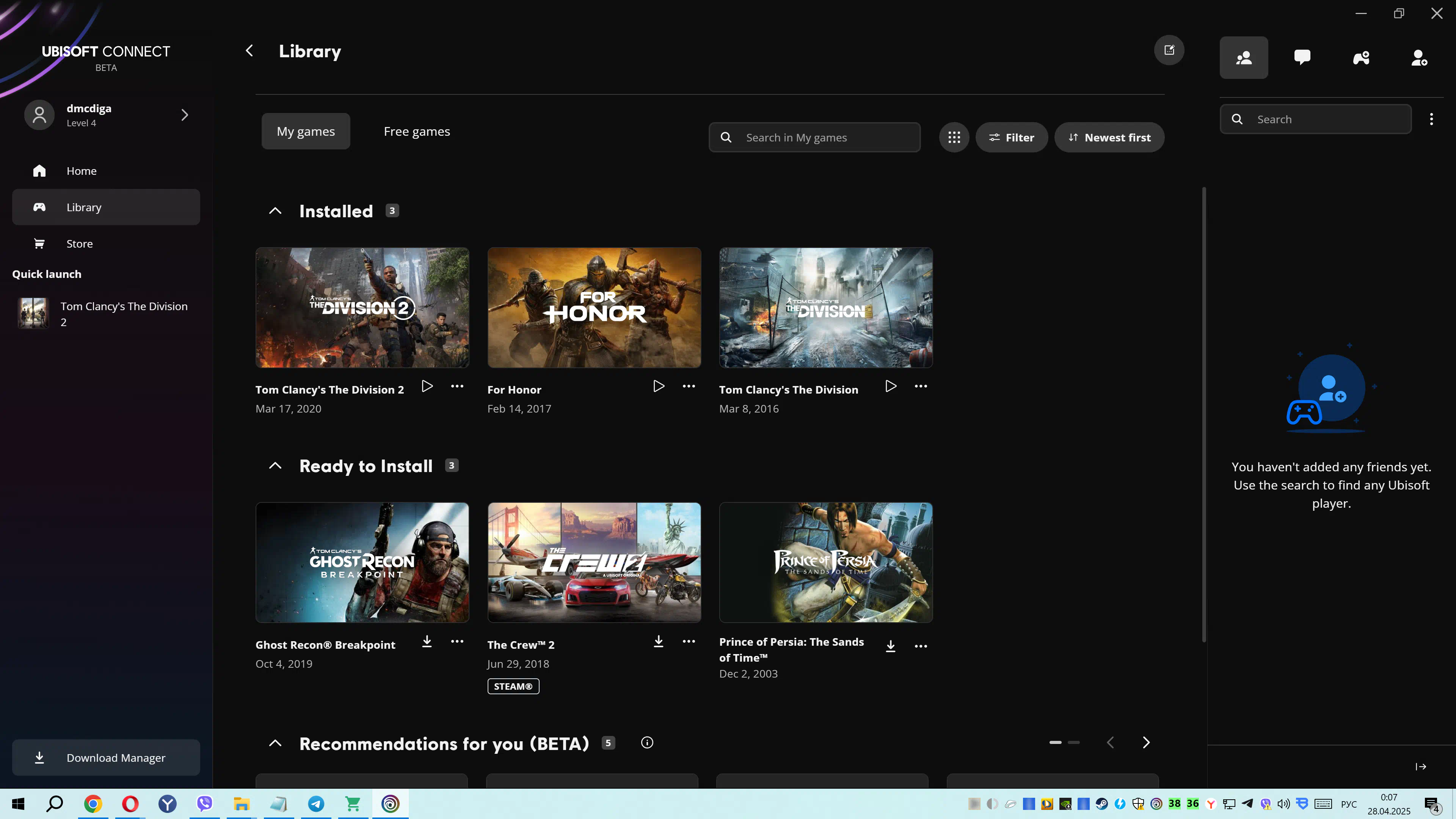Open Google Chrome from taskbar
The image size is (1456, 819).
pos(93,804)
